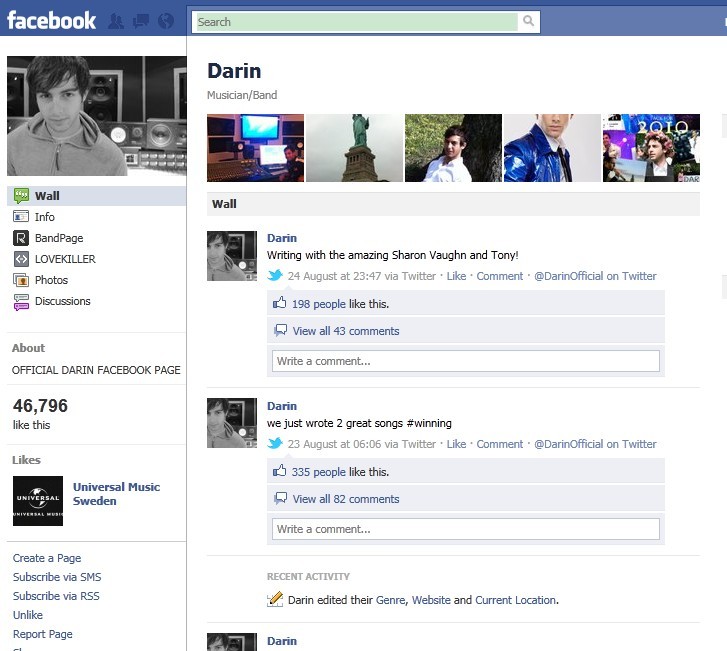The width and height of the screenshot is (727, 651).
Task: Write a comment on Sharon Vaughn post
Action: pyautogui.click(x=466, y=361)
